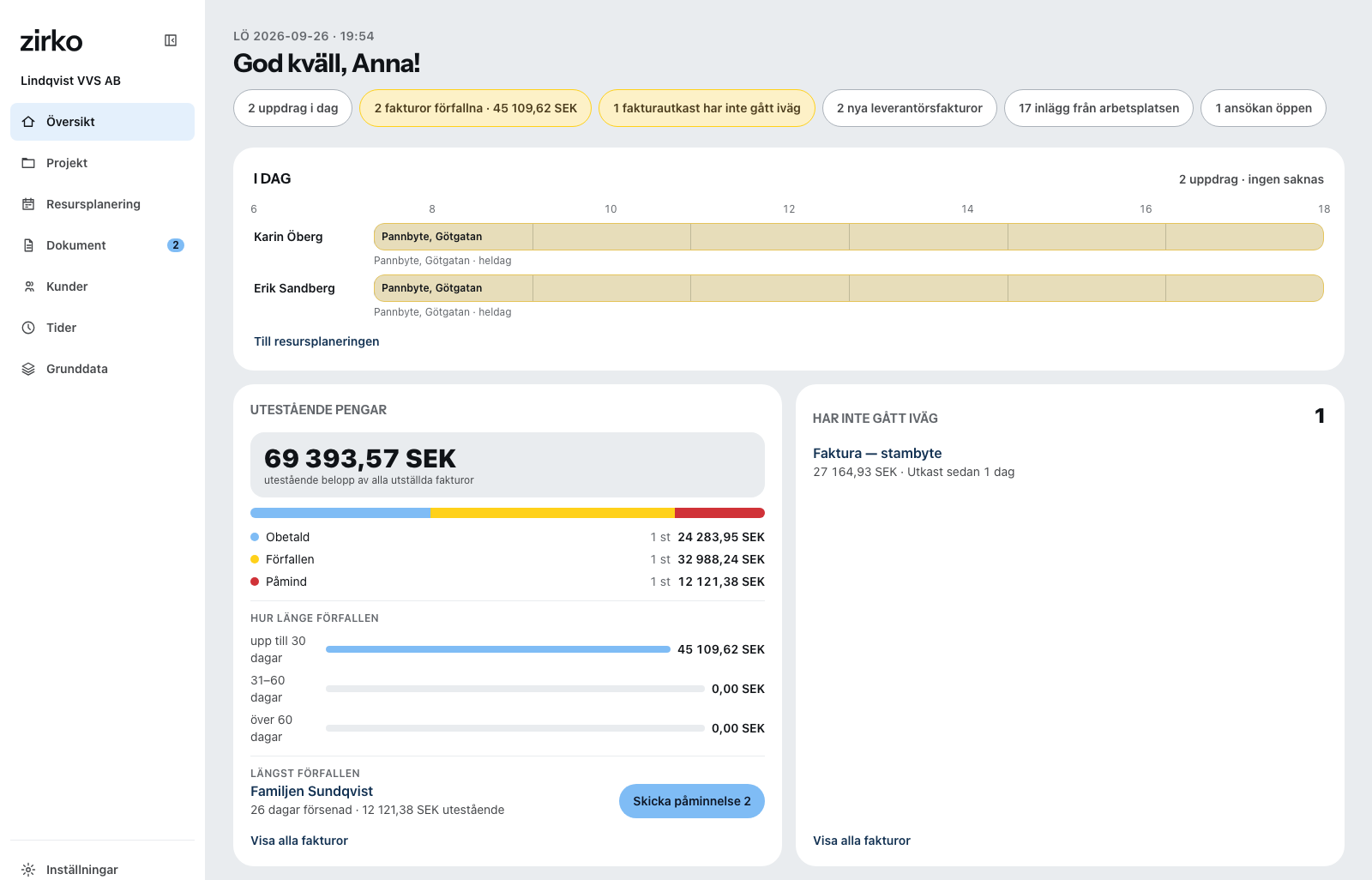Click the Inställningar gear icon
1372x880 pixels.
click(x=28, y=870)
